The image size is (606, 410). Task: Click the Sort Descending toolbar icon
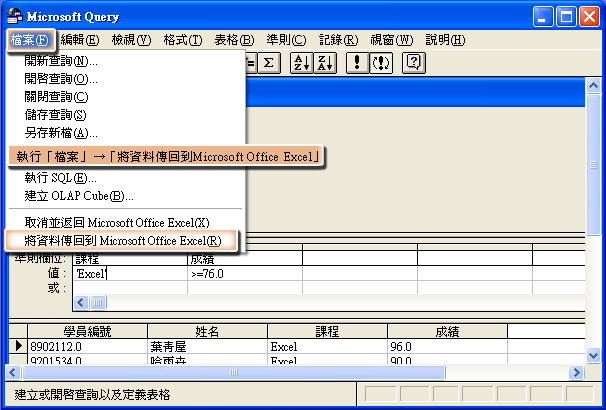point(323,64)
